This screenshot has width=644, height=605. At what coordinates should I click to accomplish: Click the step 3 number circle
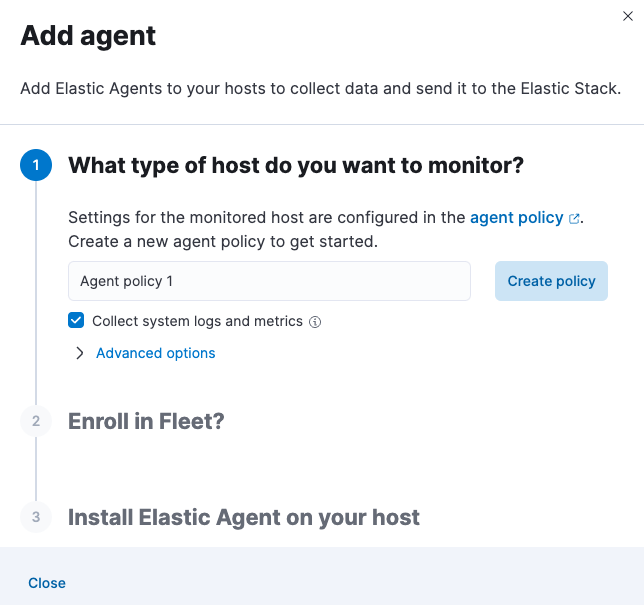[36, 517]
